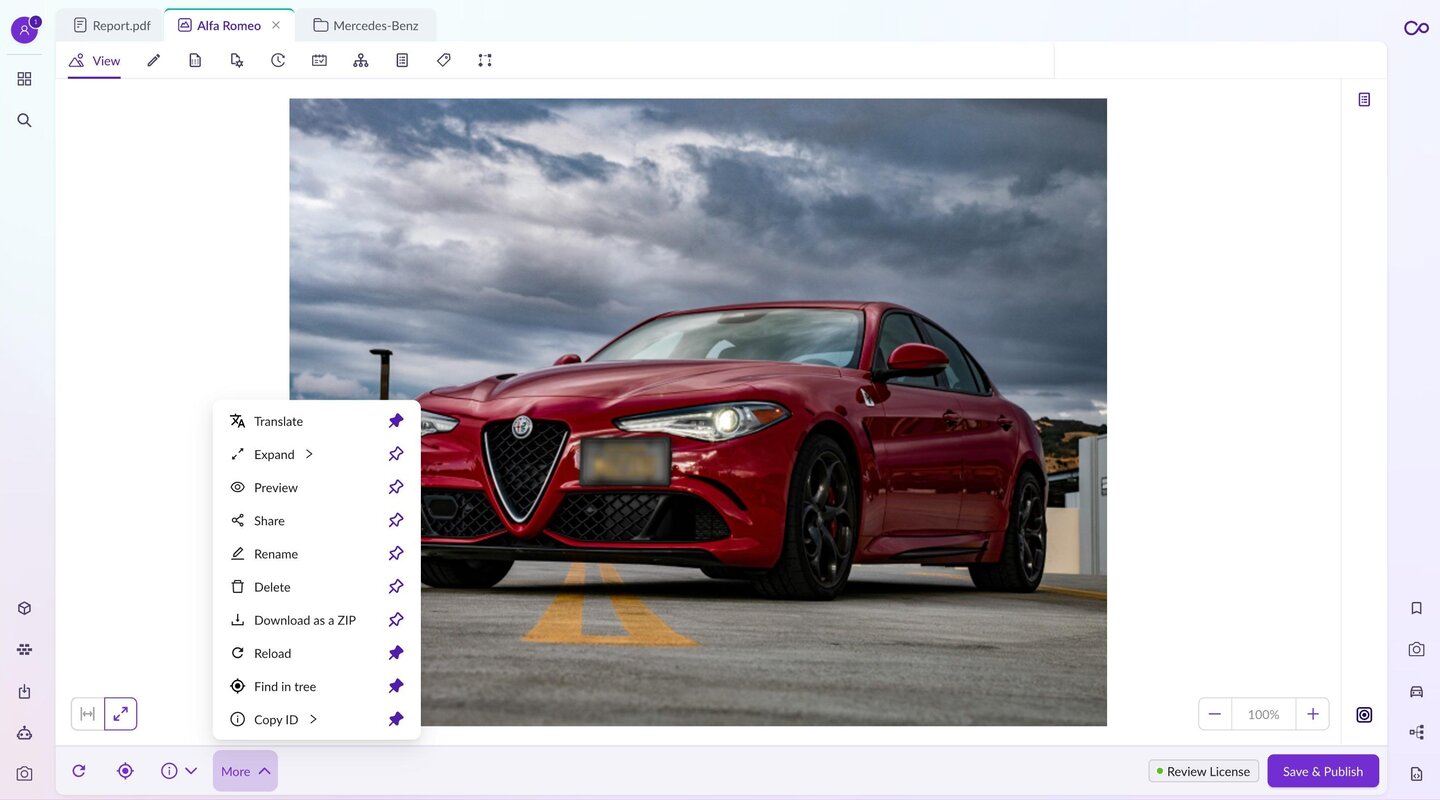Unpin Translate from the toolbar
The width and height of the screenshot is (1440, 800).
tap(396, 421)
